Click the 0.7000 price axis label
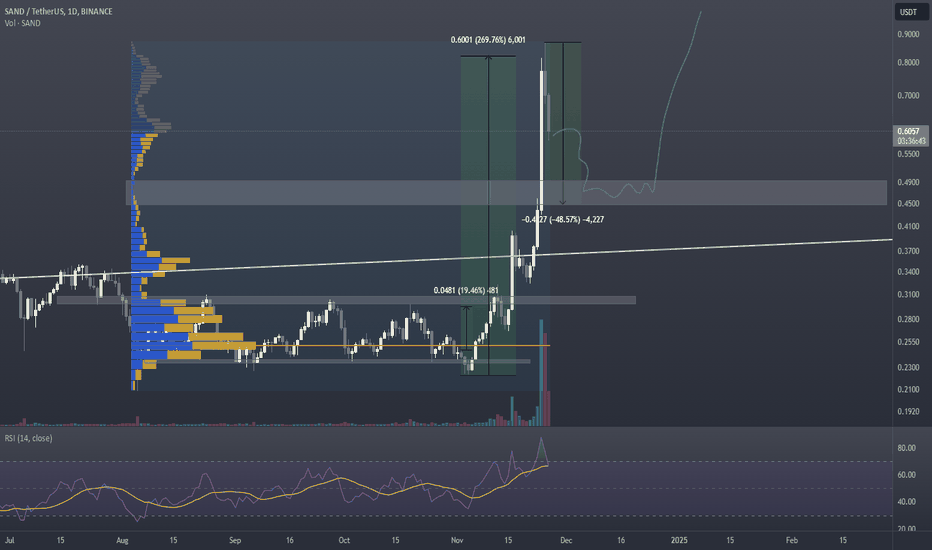 tap(908, 95)
